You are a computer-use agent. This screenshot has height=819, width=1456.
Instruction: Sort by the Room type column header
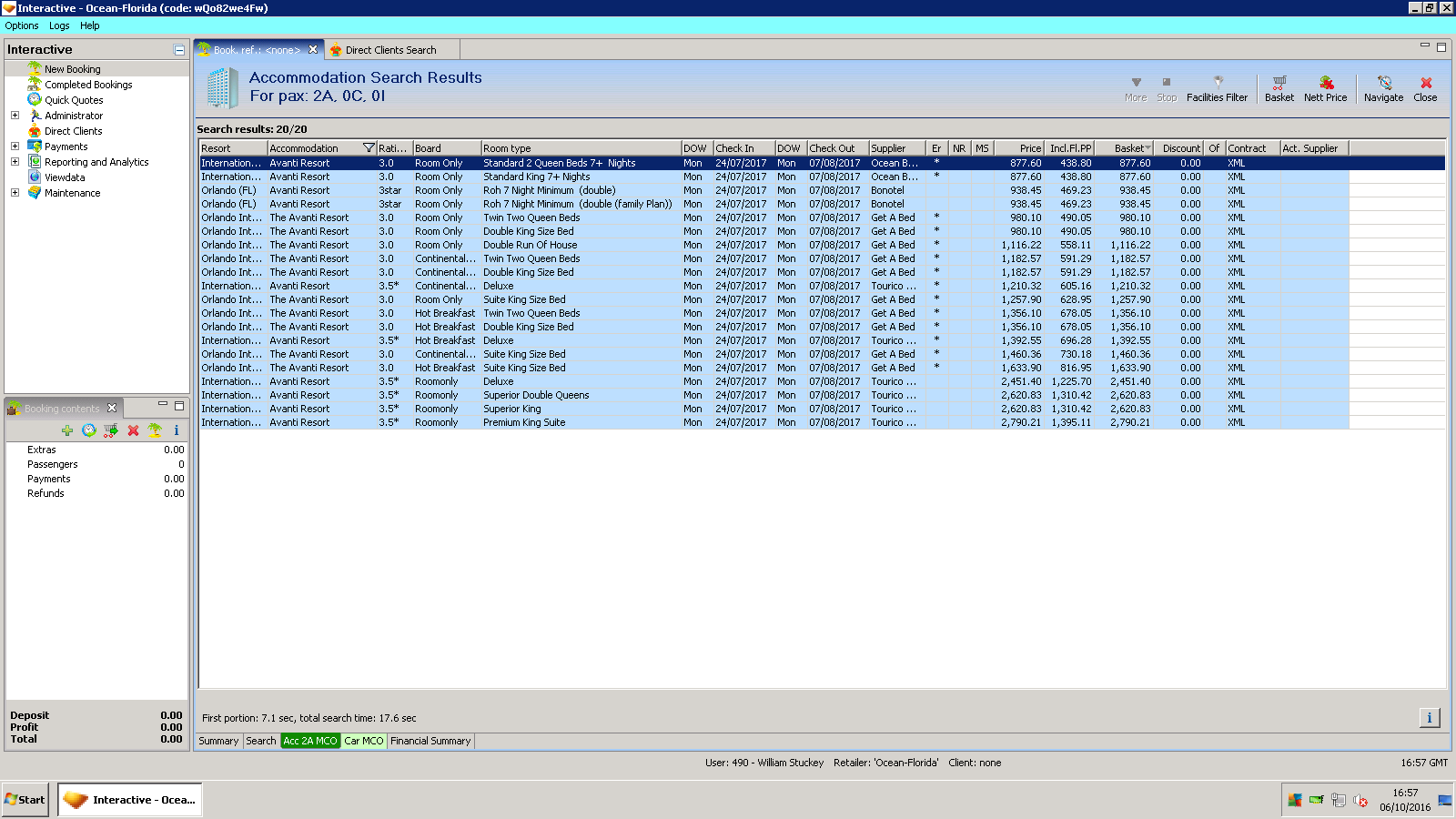click(581, 148)
